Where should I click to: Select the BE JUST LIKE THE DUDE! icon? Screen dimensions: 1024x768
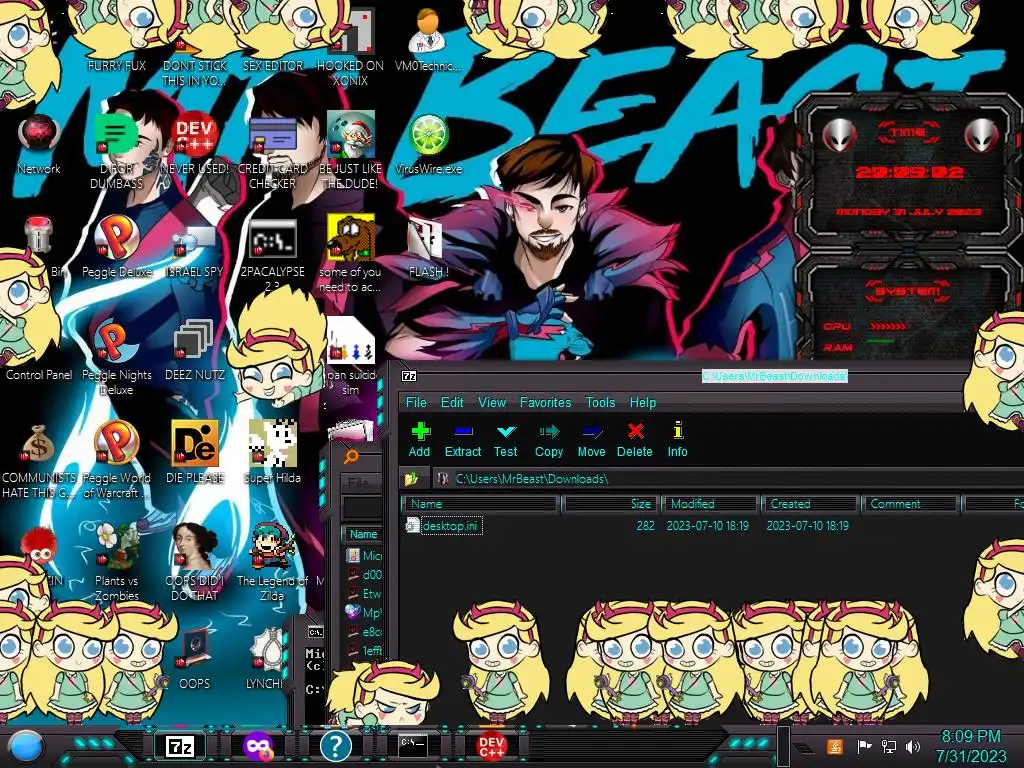[x=351, y=152]
